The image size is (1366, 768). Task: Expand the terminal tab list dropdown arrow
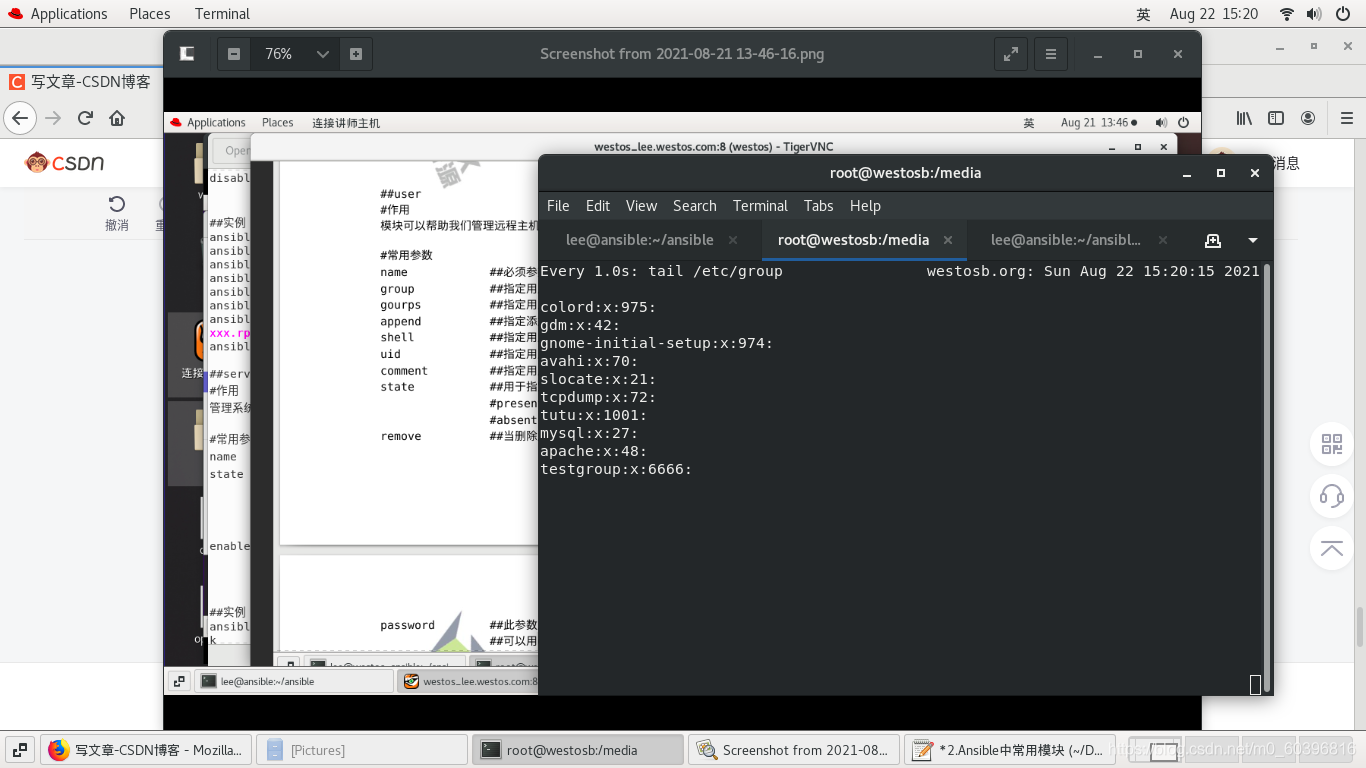[1253, 240]
